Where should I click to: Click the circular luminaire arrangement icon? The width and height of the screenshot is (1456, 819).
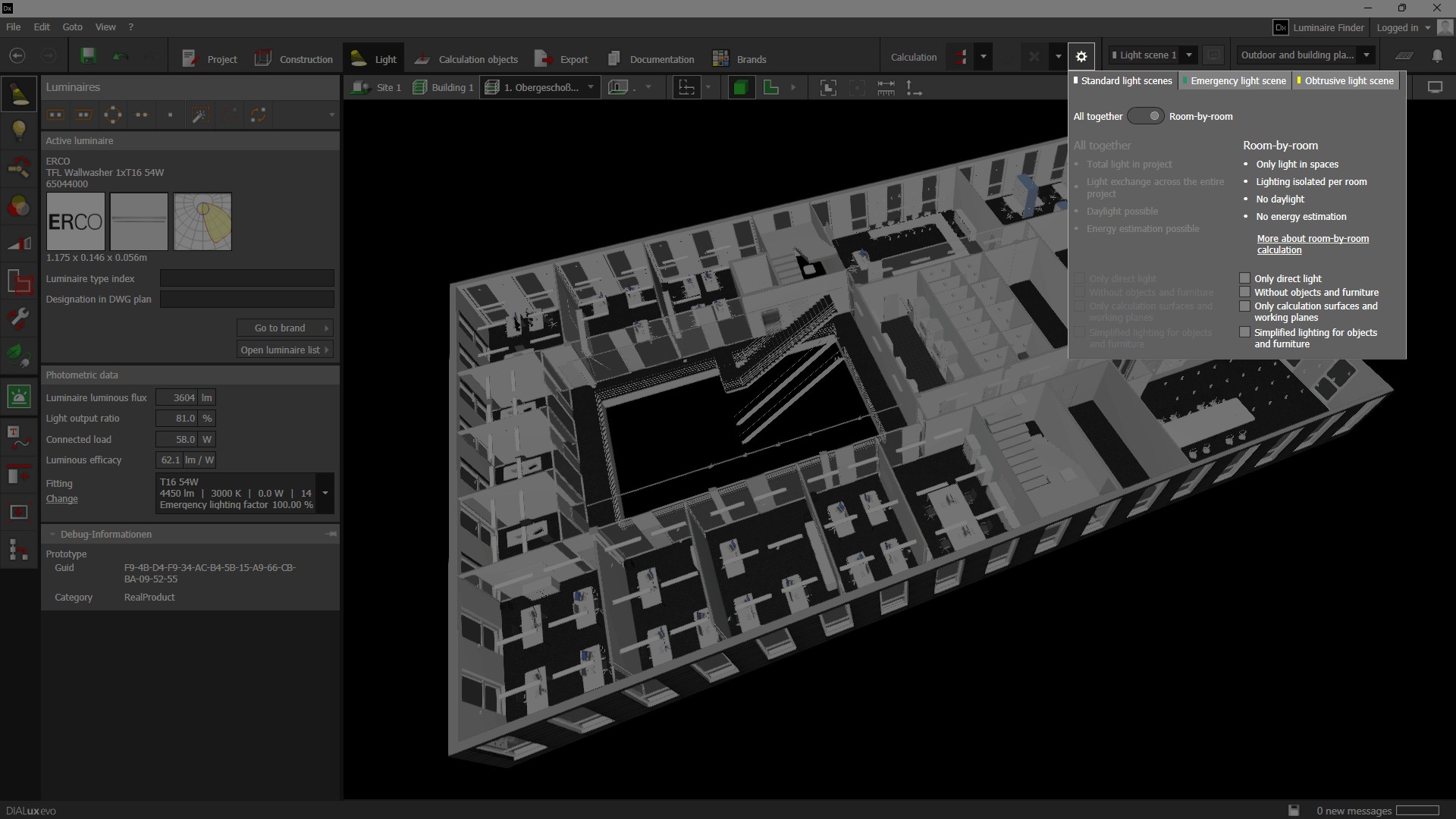click(x=113, y=115)
